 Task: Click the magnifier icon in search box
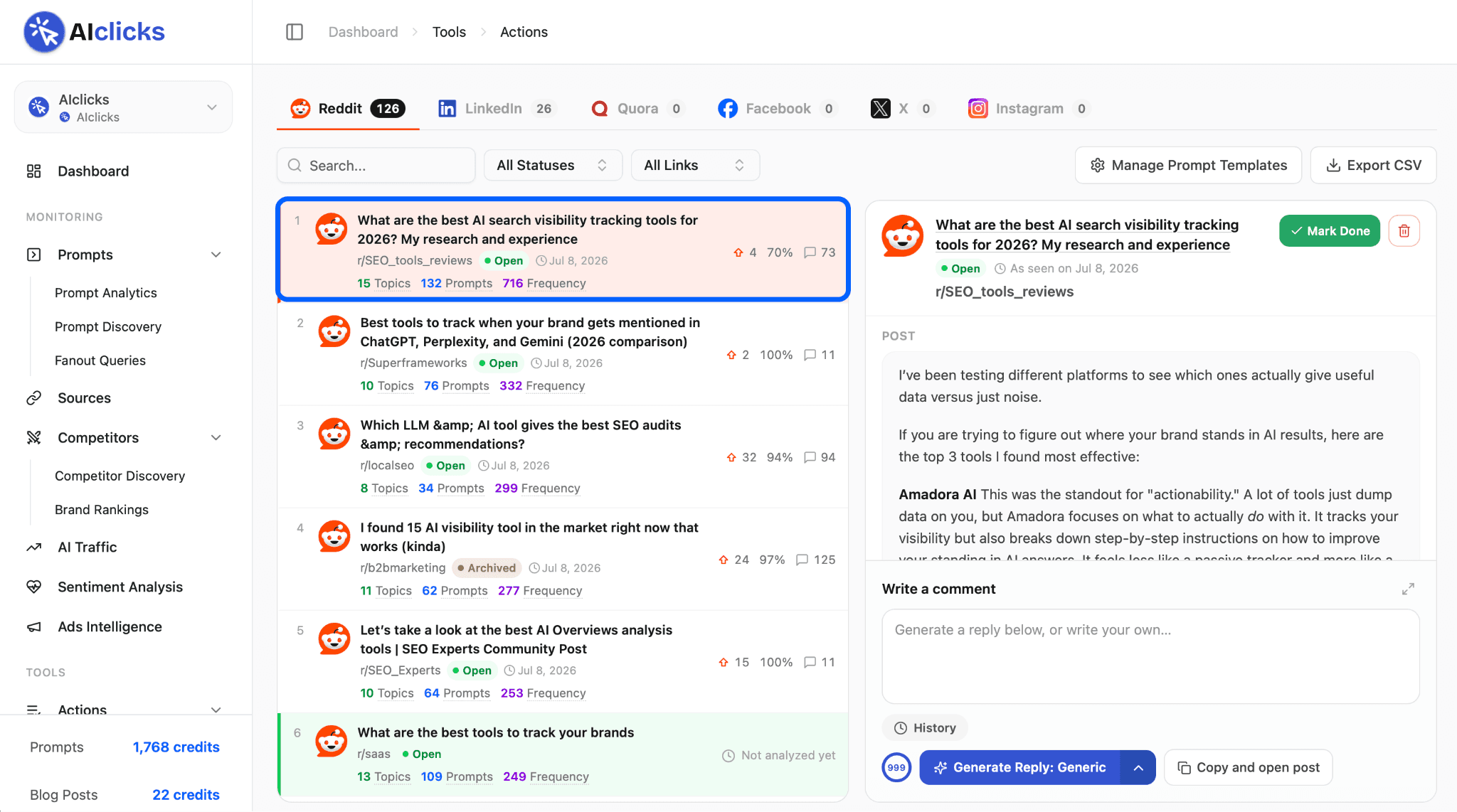point(295,165)
